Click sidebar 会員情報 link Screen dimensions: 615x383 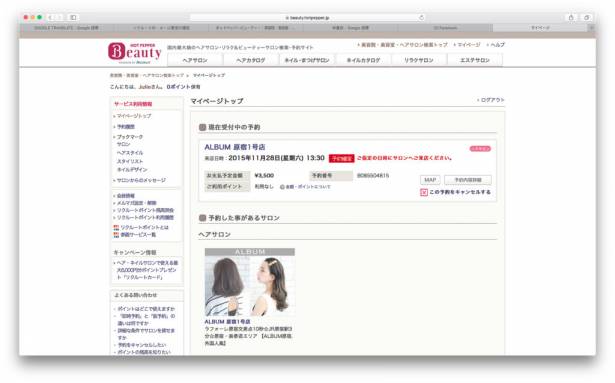click(126, 195)
